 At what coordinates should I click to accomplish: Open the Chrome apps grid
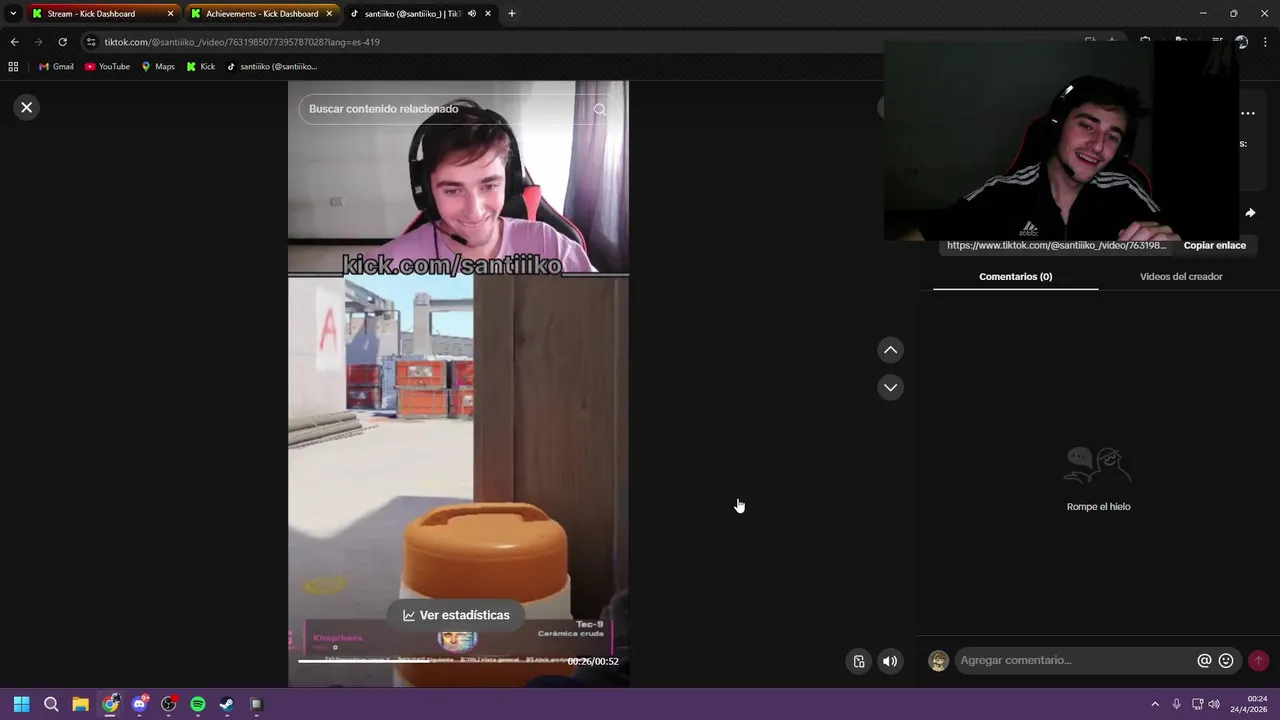coord(13,67)
